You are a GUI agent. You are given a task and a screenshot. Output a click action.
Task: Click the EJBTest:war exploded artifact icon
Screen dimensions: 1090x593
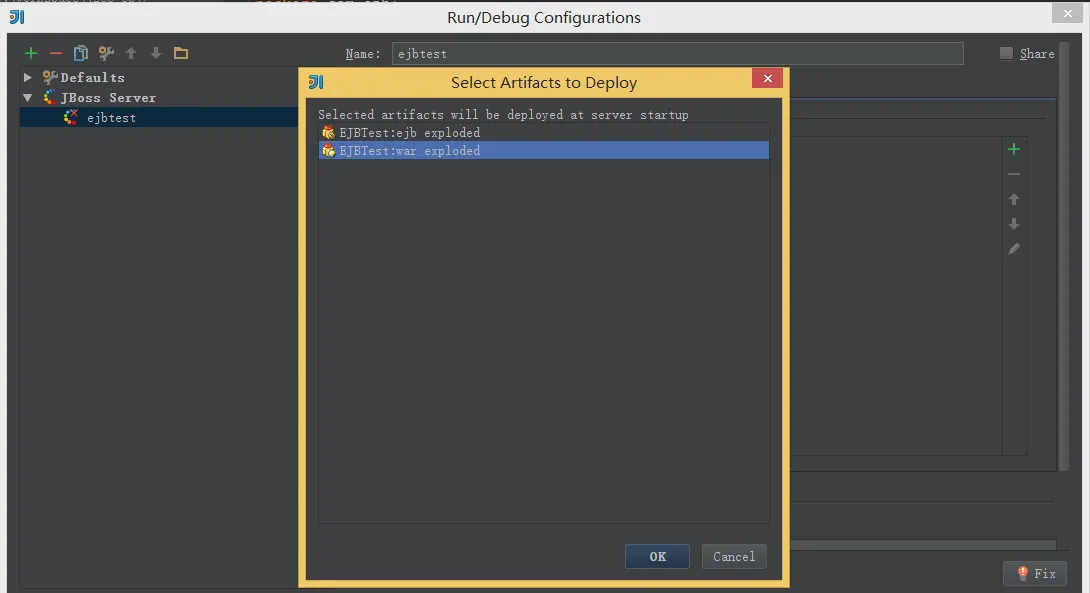click(328, 150)
